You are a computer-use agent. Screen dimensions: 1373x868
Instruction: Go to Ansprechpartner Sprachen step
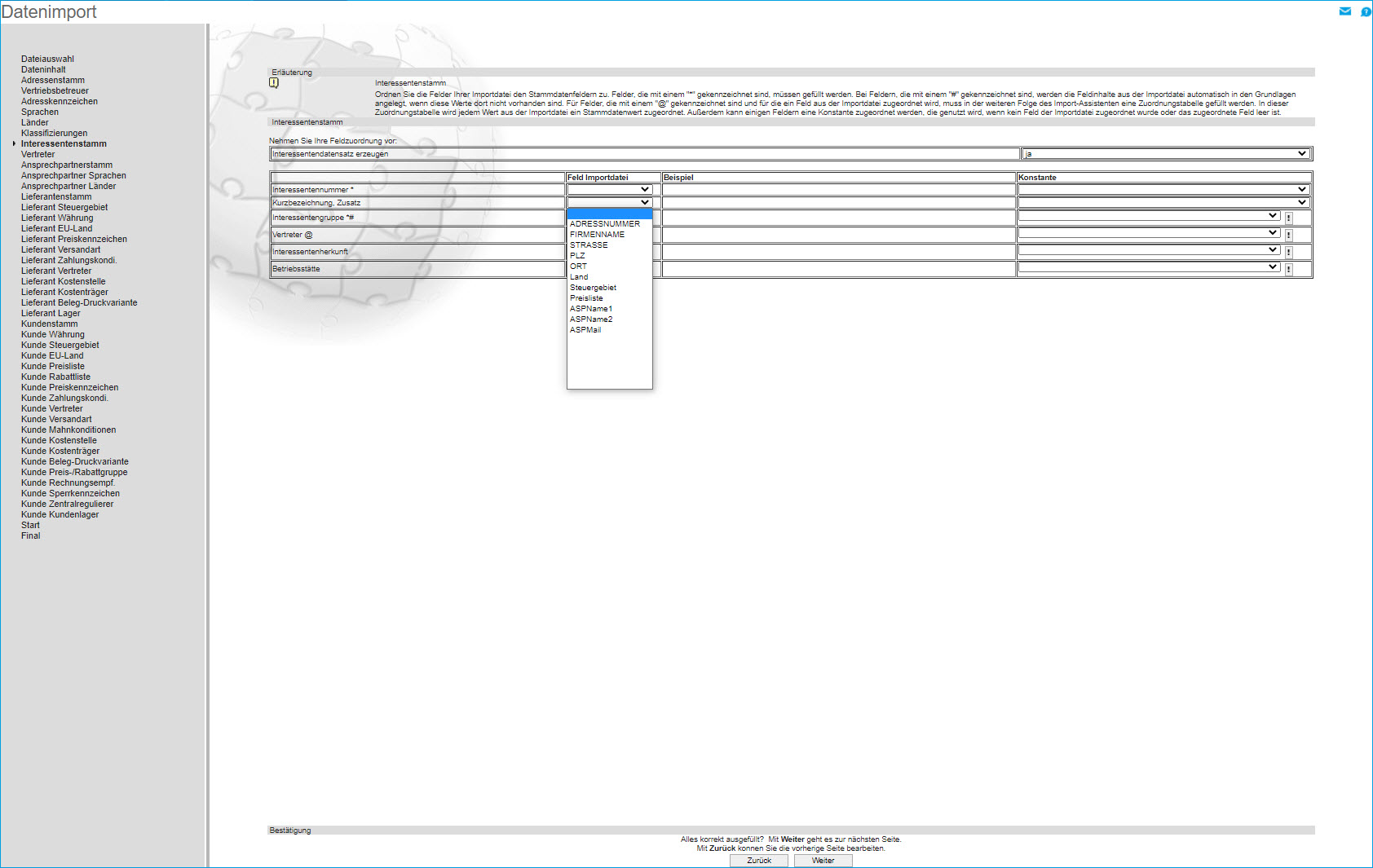point(73,175)
